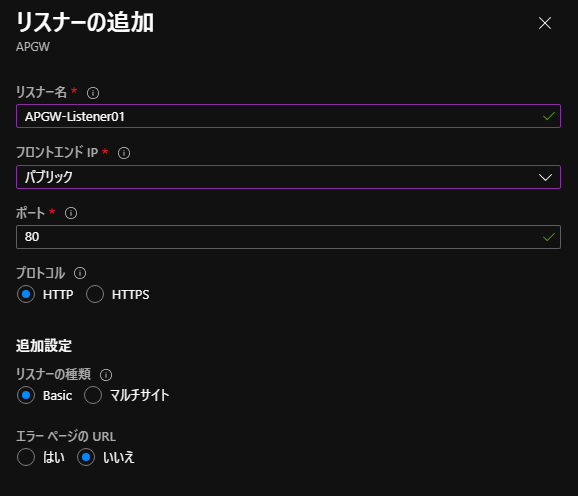Click info icon beside フロントエンド IP
This screenshot has height=496, width=578.
click(124, 153)
